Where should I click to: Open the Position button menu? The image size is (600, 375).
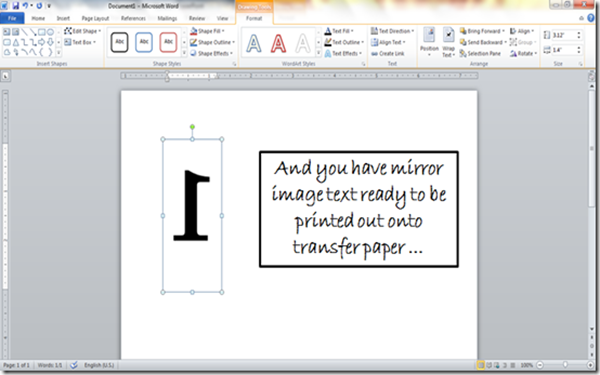coord(429,42)
